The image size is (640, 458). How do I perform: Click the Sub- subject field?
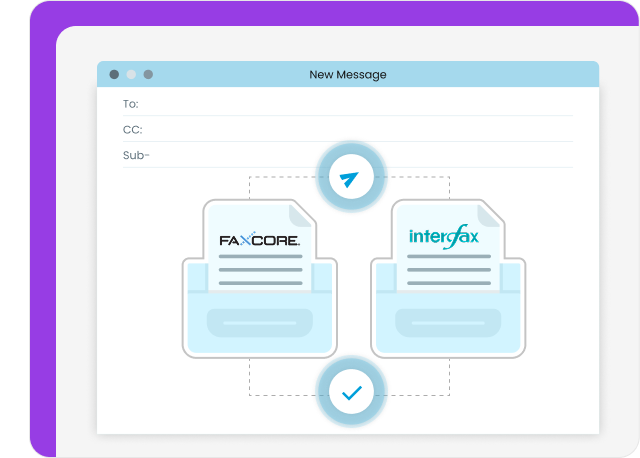tap(348, 156)
